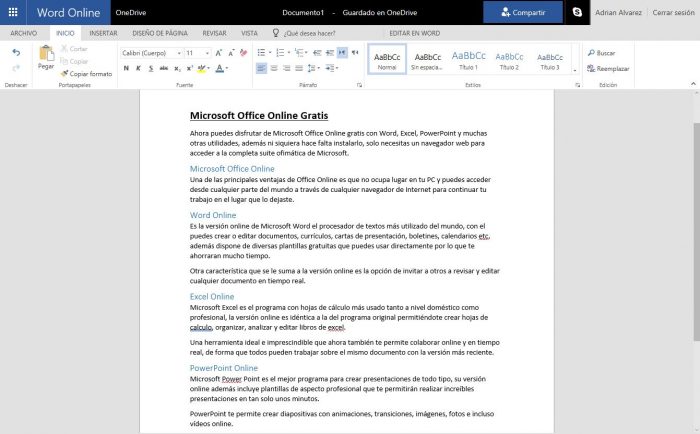Click Cerrar sesión link
Image resolution: width=700 pixels, height=434 pixels.
pyautogui.click(x=673, y=13)
